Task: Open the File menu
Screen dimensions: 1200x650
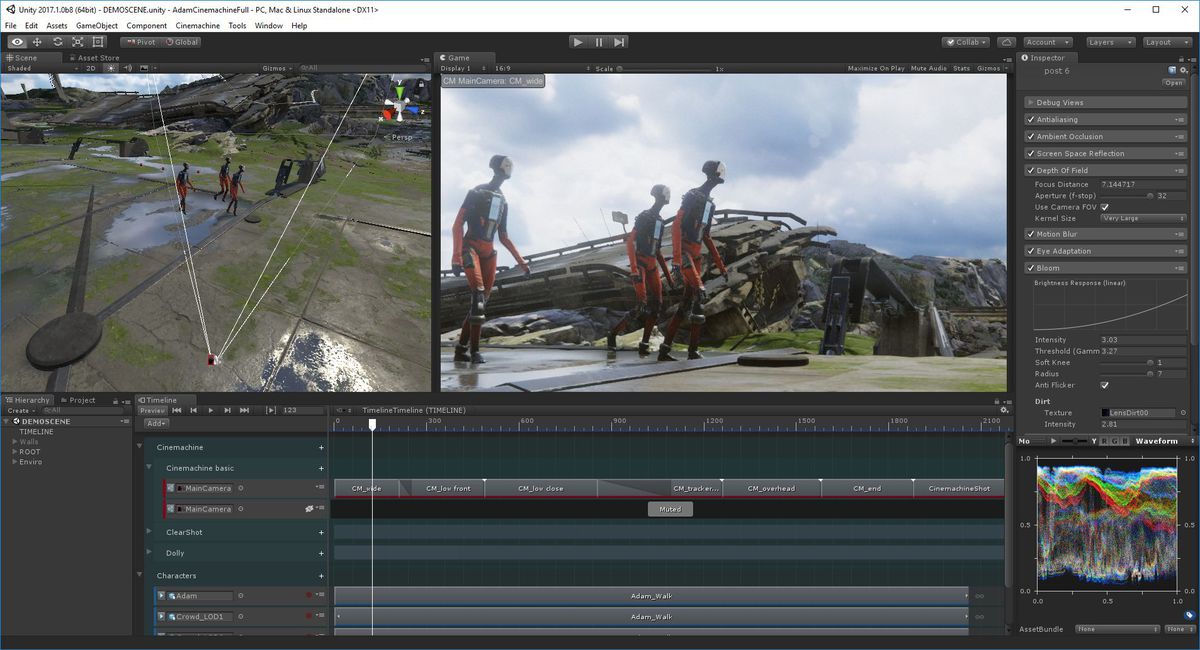Action: pyautogui.click(x=11, y=25)
